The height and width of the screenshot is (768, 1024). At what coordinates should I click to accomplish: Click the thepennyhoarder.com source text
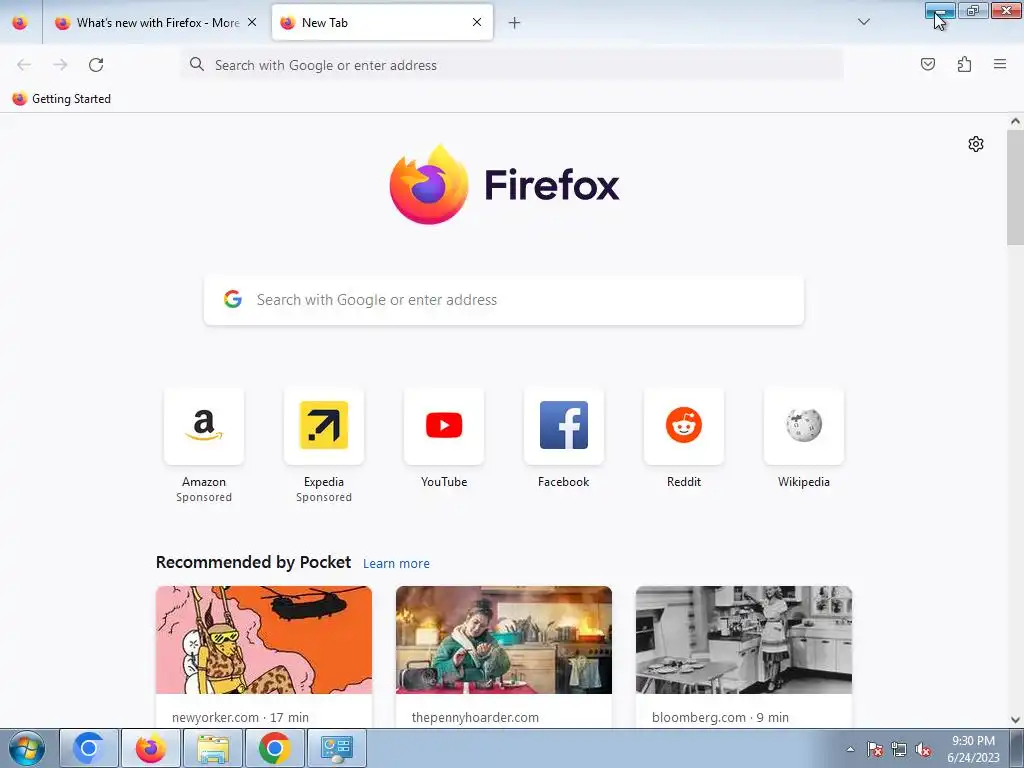coord(475,717)
